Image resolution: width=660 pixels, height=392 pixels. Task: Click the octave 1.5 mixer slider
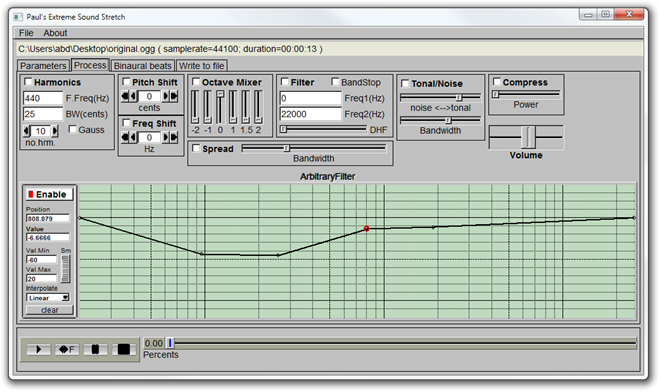click(245, 107)
